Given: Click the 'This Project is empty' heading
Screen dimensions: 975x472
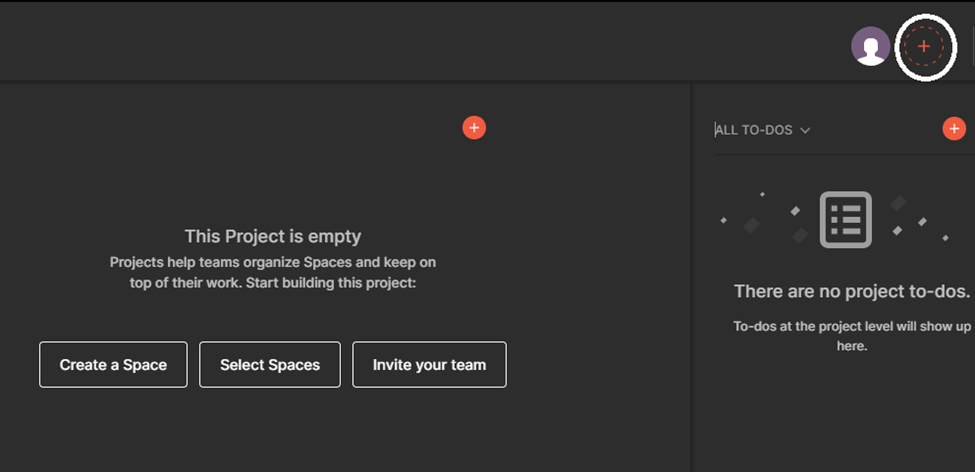Looking at the screenshot, I should [x=273, y=237].
